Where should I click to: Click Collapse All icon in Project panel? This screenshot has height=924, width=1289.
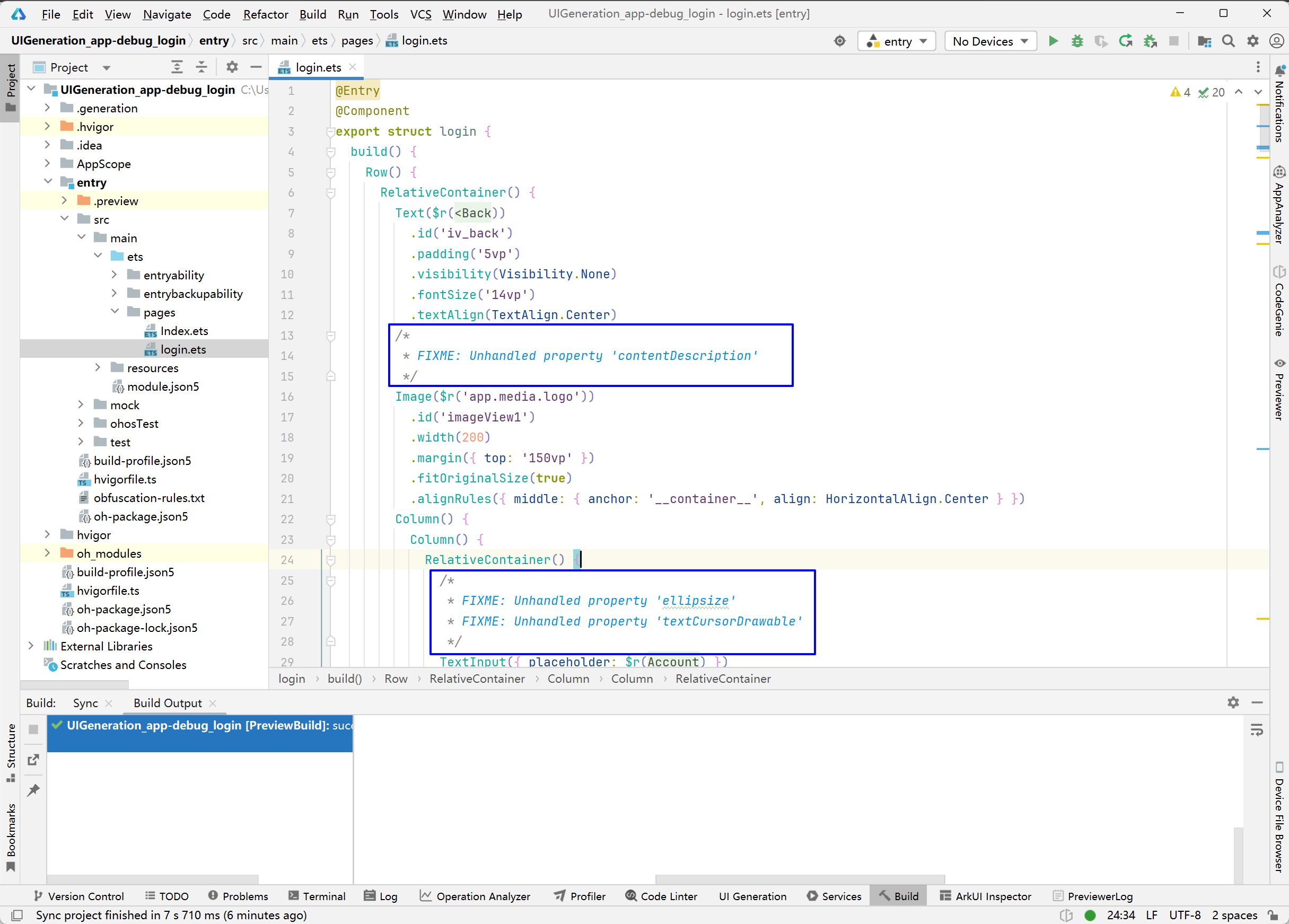(x=201, y=67)
